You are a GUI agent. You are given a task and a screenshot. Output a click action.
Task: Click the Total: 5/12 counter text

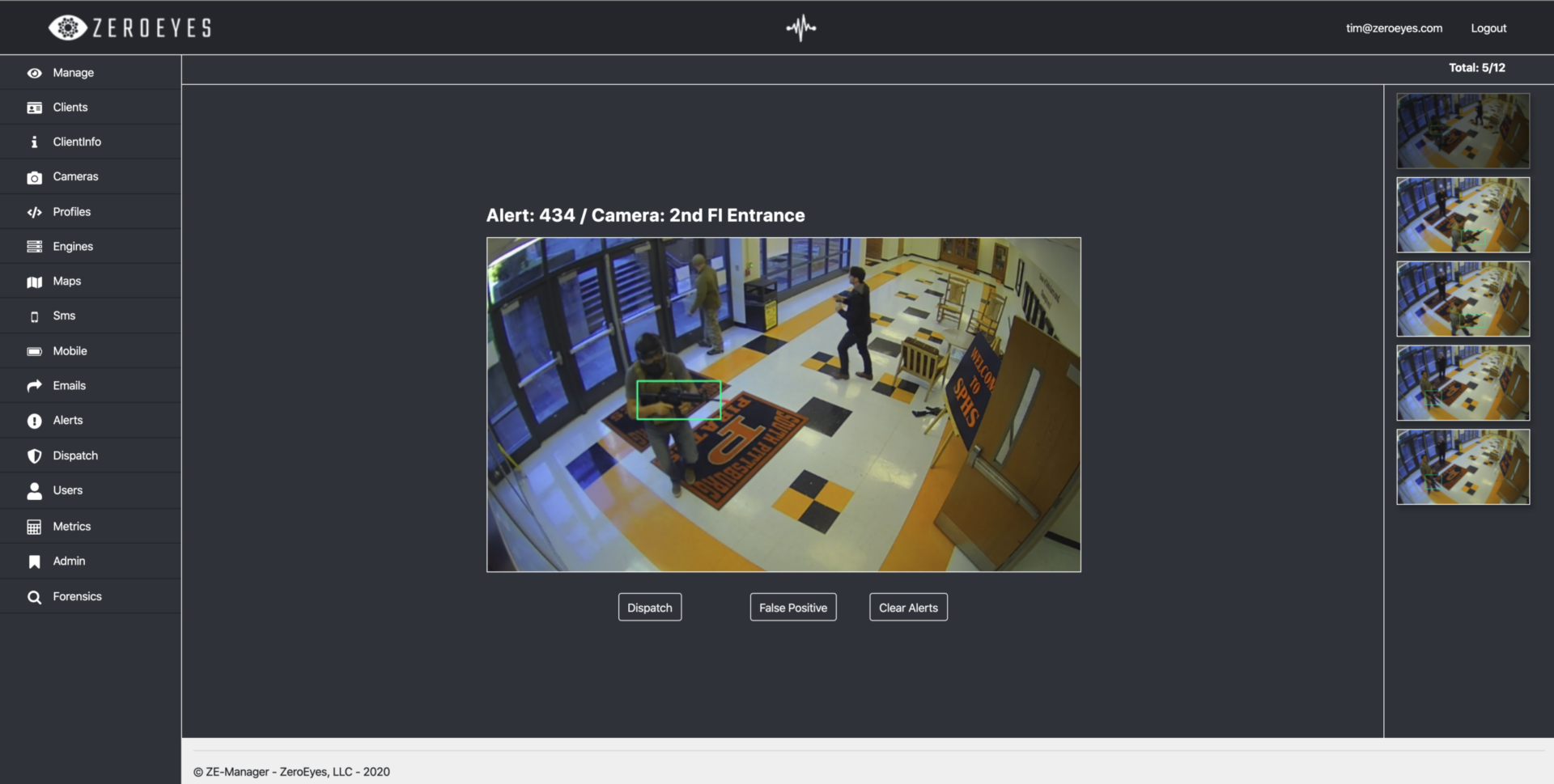(1477, 68)
